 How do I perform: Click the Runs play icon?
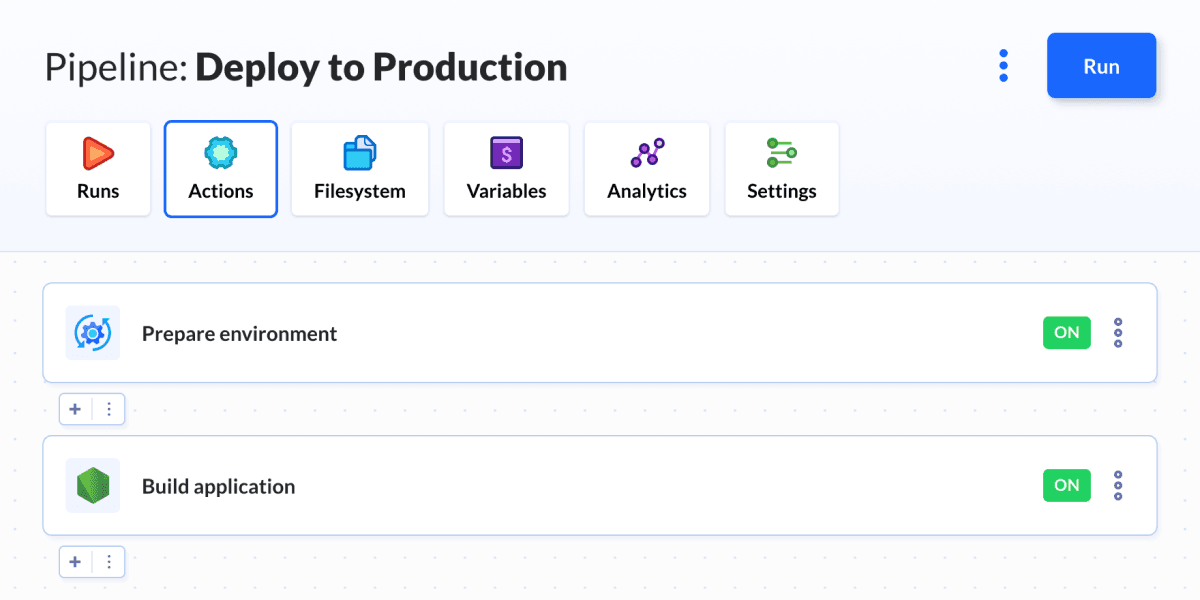coord(98,153)
